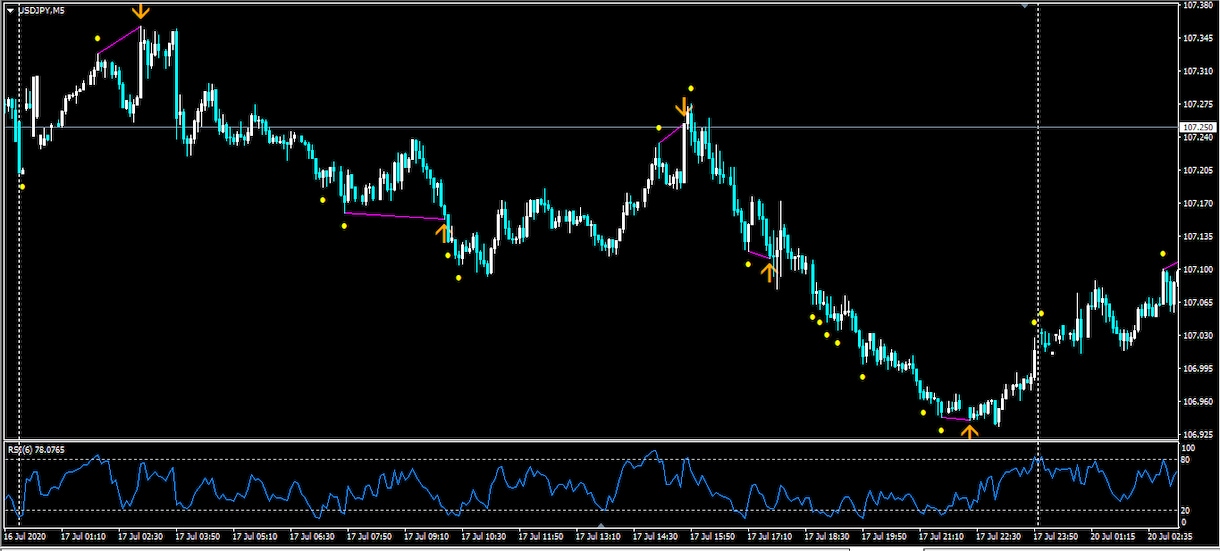
Task: Click the 107.250 horizontal line price tag
Action: pyautogui.click(x=1198, y=128)
